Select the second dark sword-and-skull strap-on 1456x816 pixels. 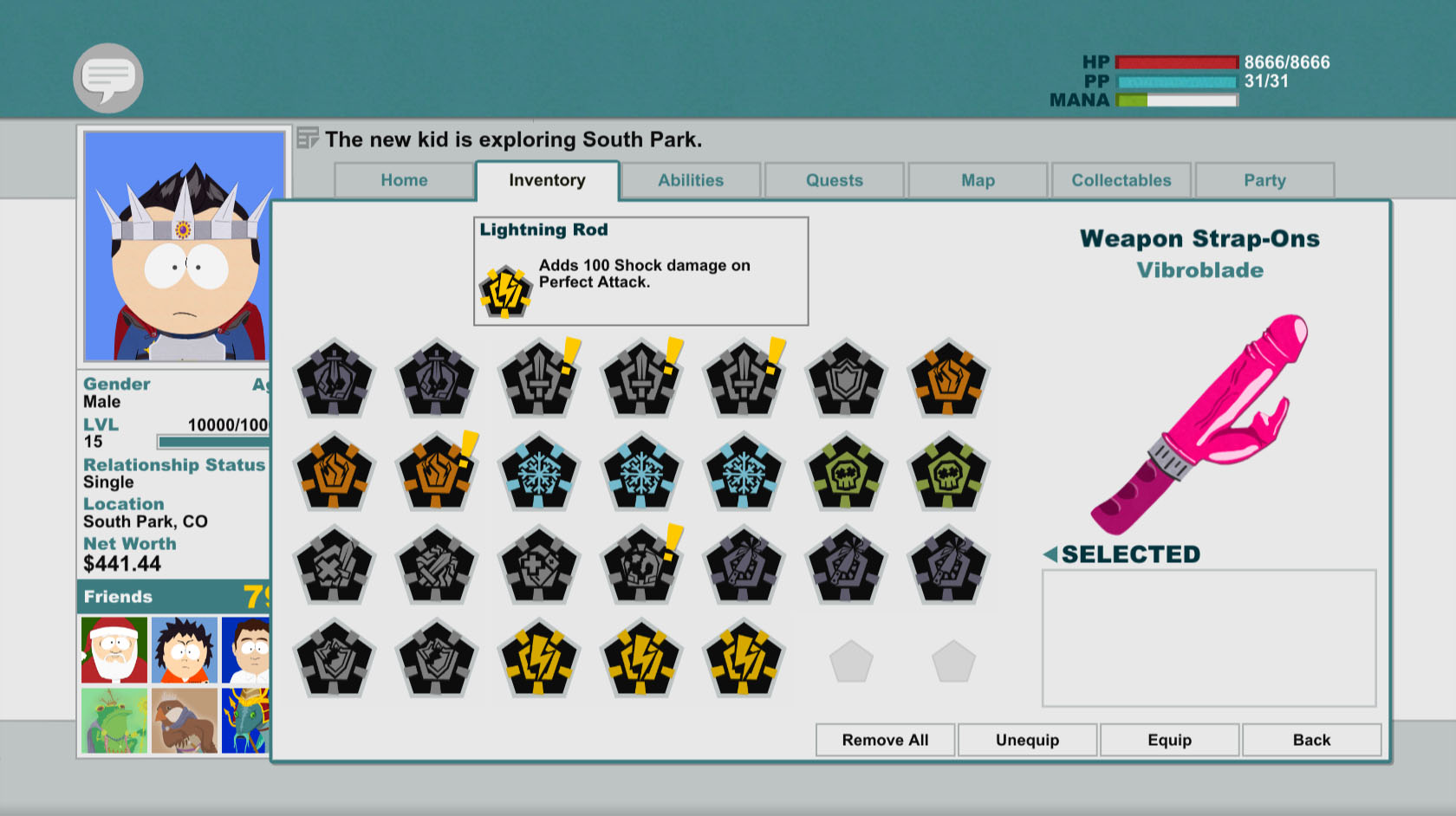click(436, 379)
